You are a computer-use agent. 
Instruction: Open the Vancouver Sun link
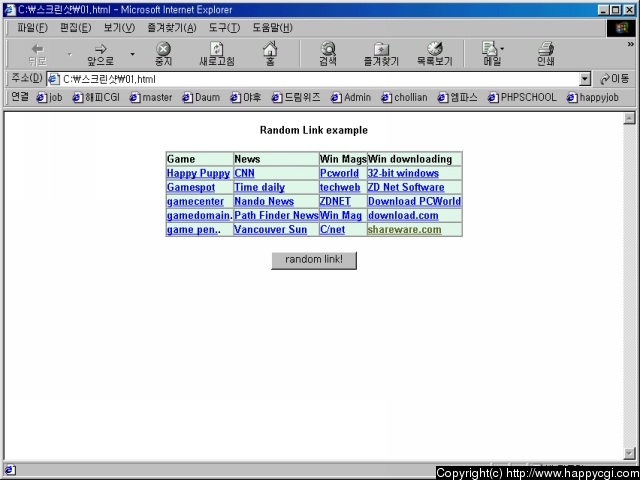tap(271, 230)
